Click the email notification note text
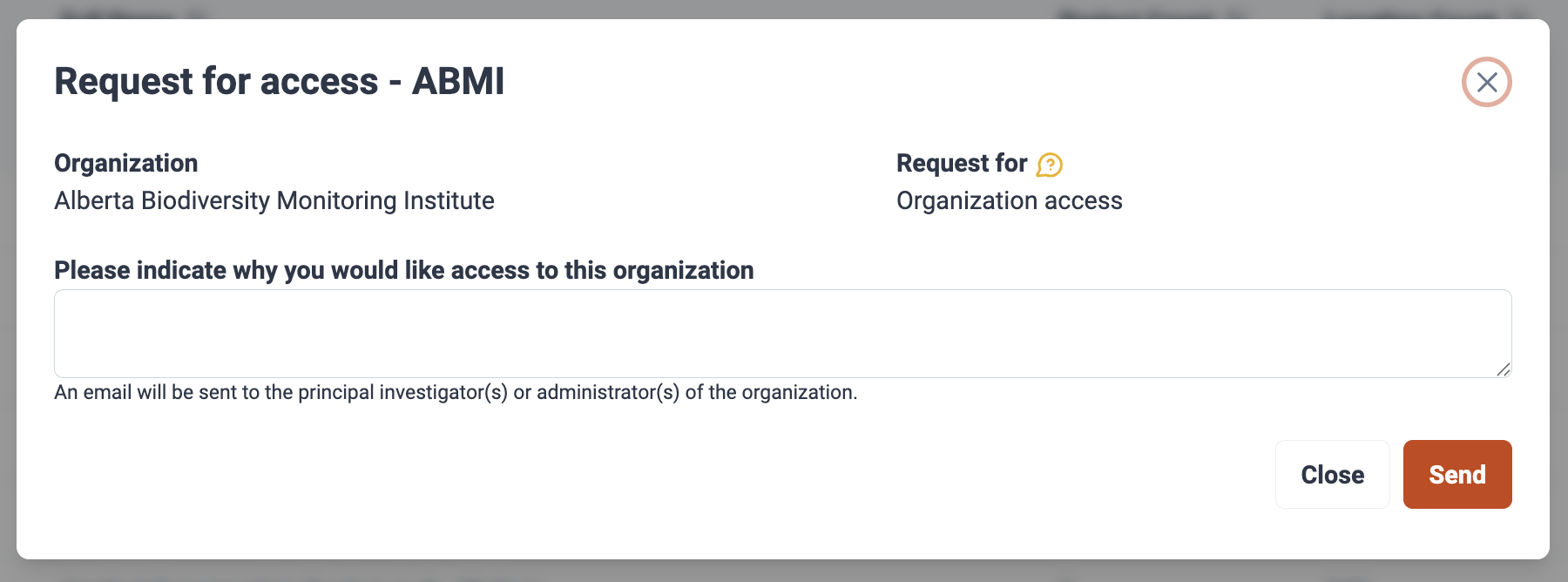The image size is (1568, 582). [x=455, y=392]
